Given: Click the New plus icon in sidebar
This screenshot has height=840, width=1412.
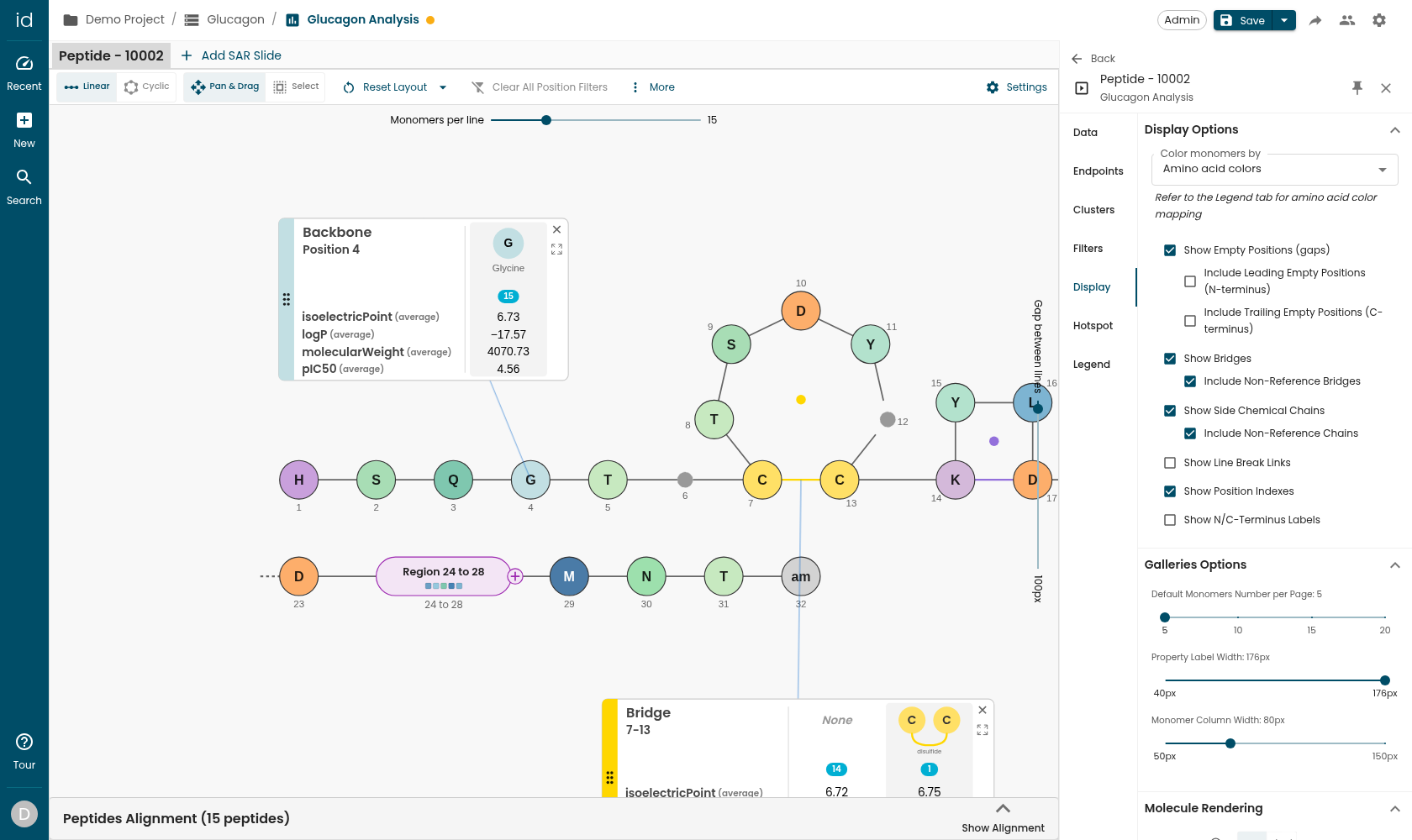Looking at the screenshot, I should click(24, 120).
